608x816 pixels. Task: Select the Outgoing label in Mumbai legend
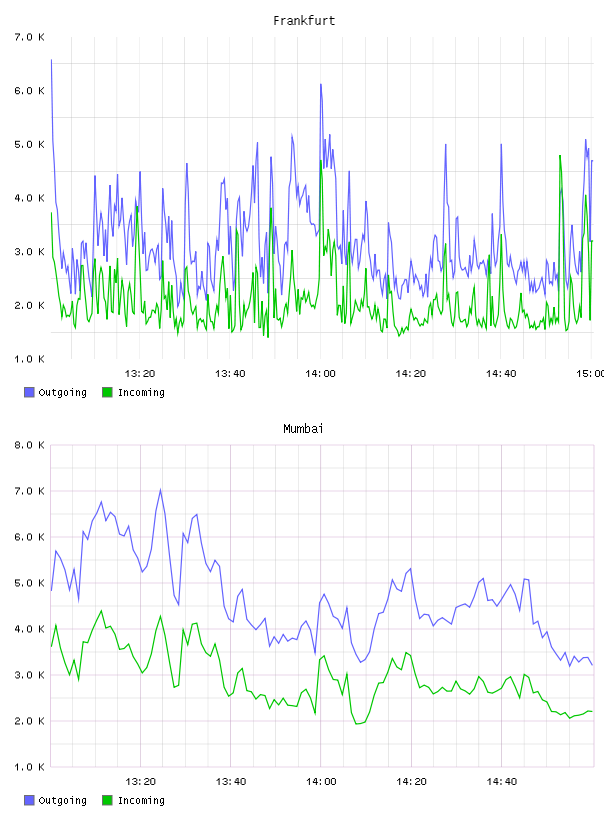click(x=62, y=801)
